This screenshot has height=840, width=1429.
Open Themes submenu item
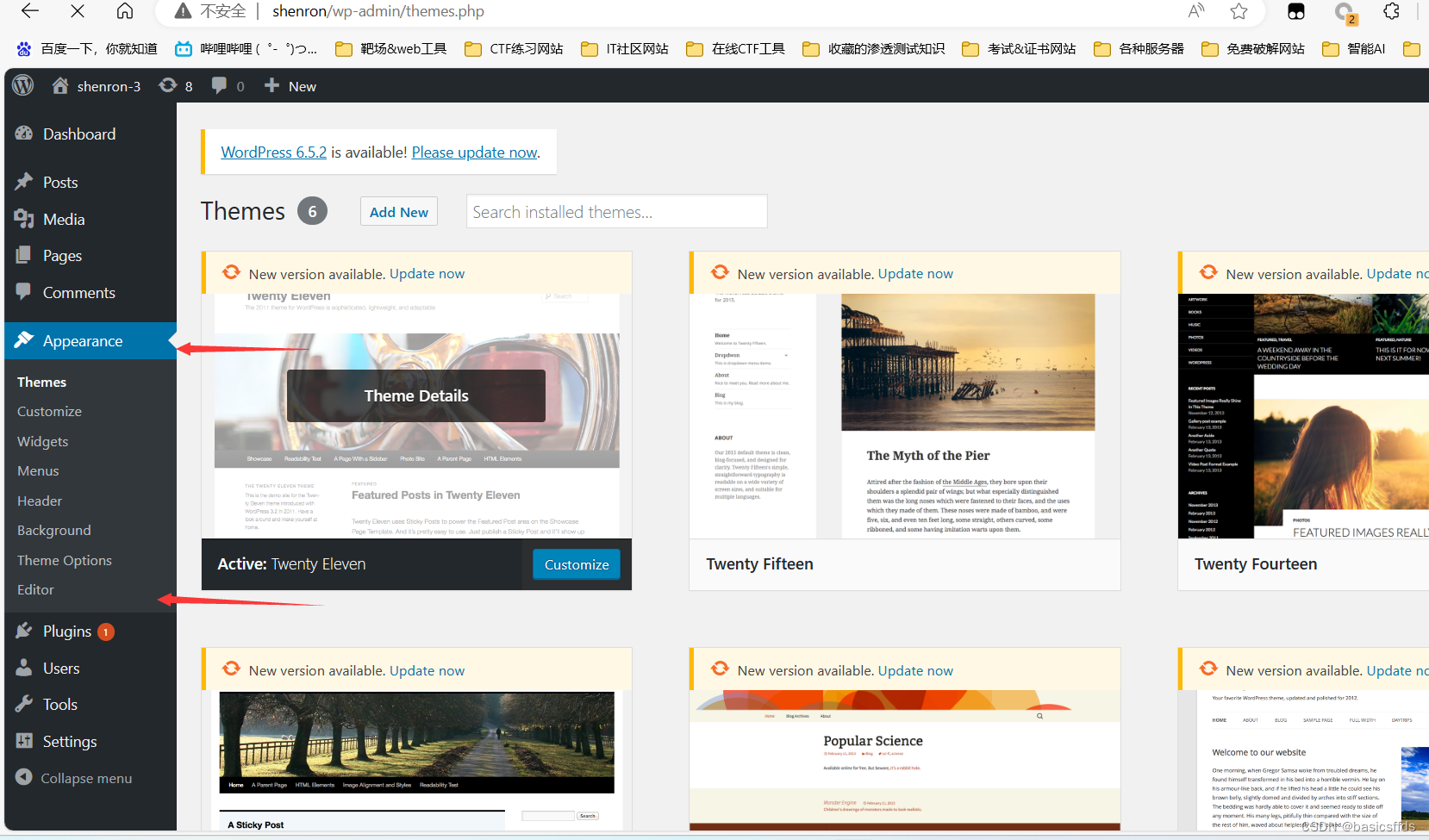(41, 383)
